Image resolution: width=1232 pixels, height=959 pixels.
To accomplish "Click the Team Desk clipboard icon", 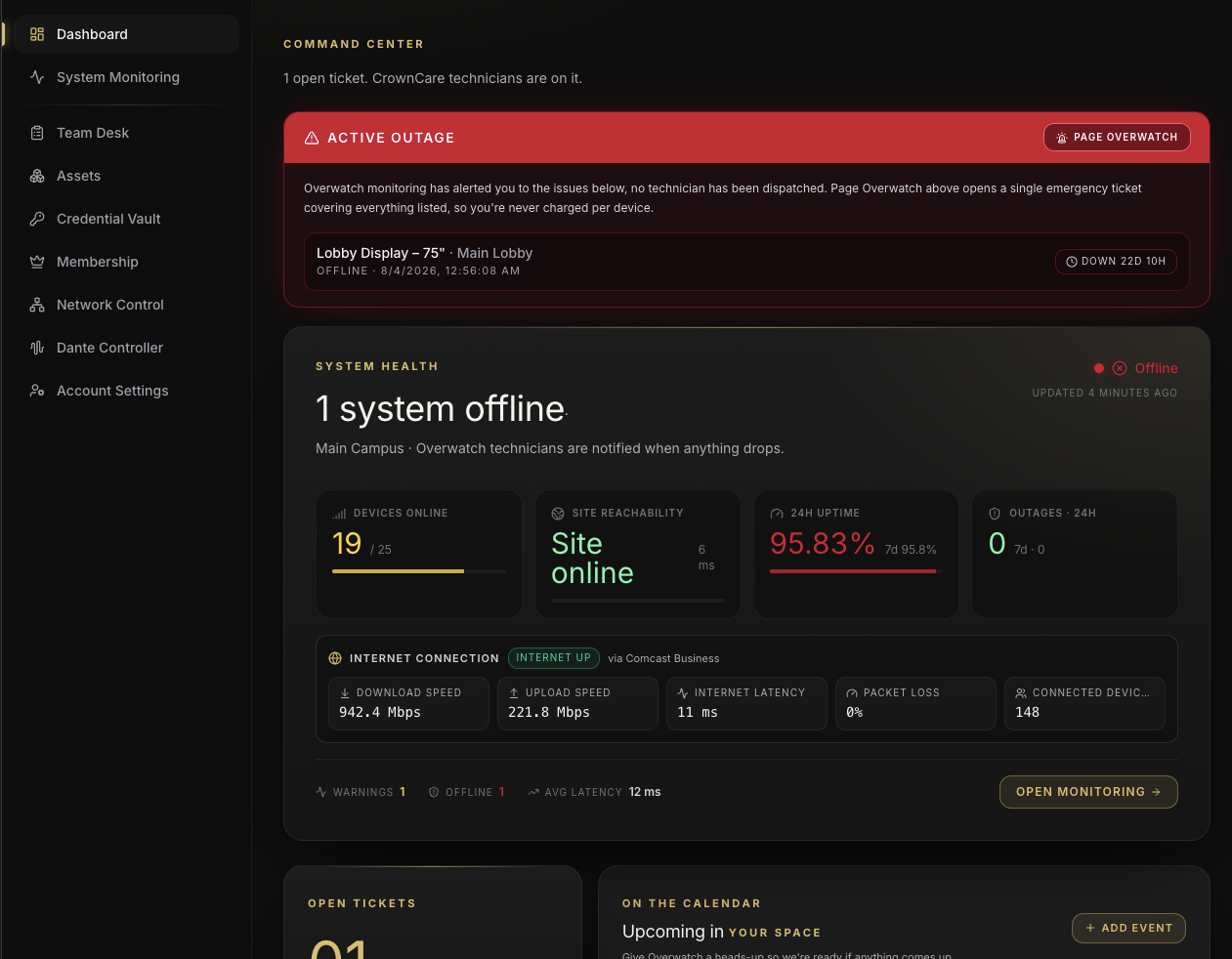I will [x=37, y=133].
